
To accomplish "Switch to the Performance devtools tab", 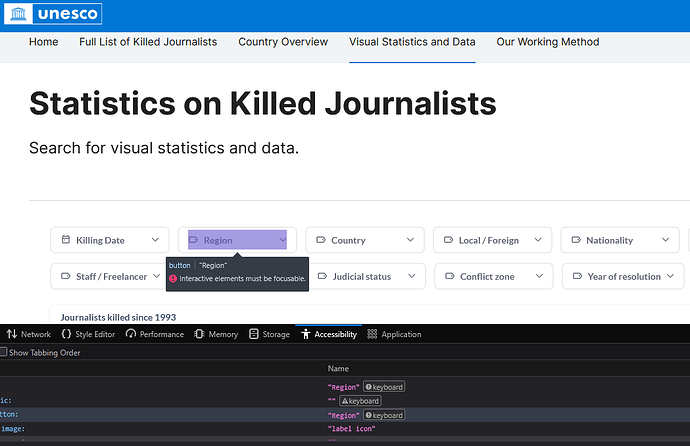I will (154, 334).
